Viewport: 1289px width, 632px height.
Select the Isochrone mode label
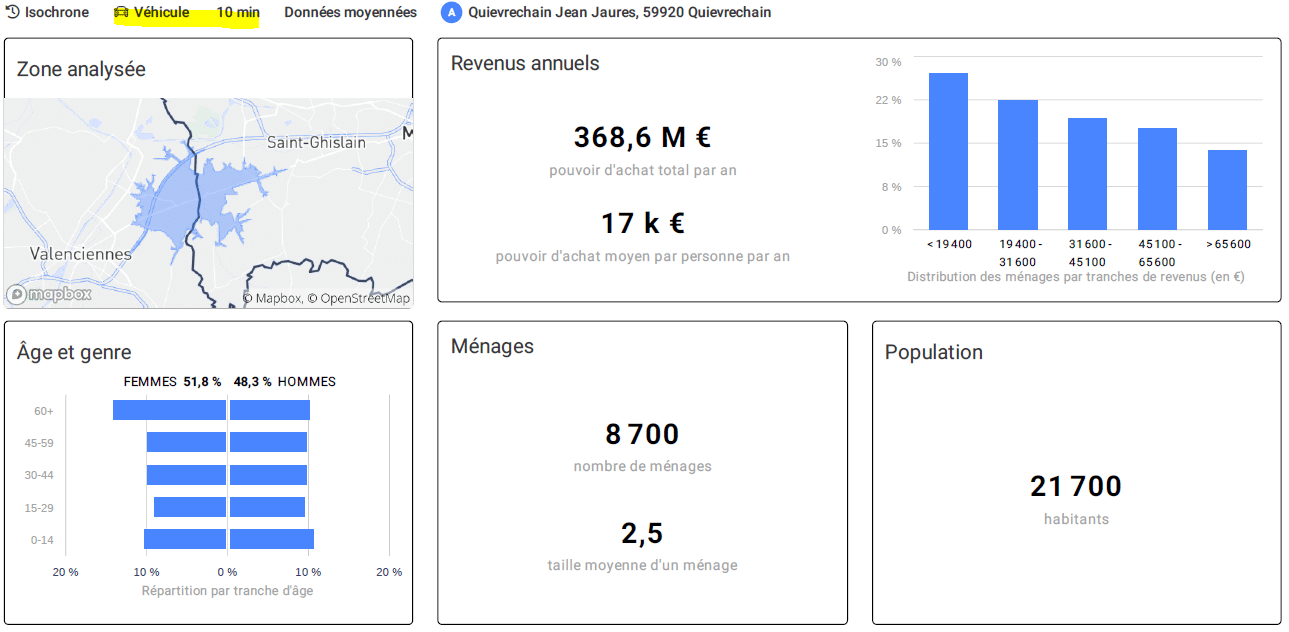(x=56, y=13)
